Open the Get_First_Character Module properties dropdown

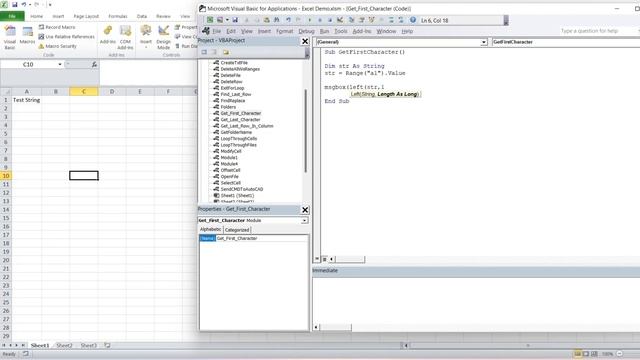click(x=304, y=220)
